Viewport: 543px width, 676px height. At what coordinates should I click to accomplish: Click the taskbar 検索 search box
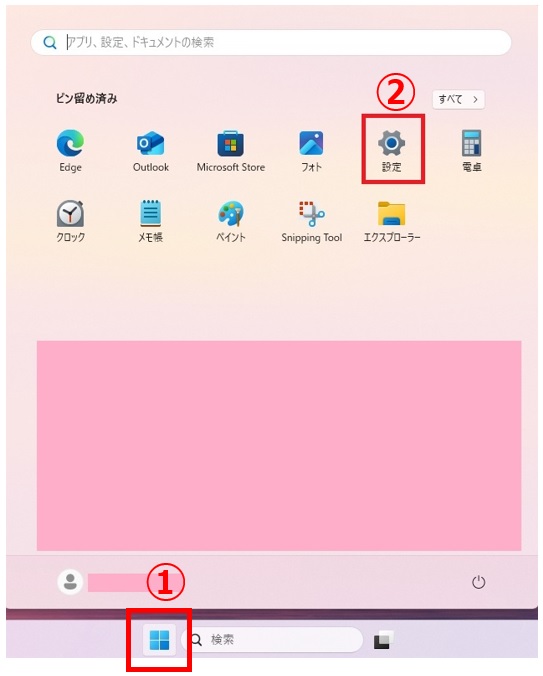[272, 639]
